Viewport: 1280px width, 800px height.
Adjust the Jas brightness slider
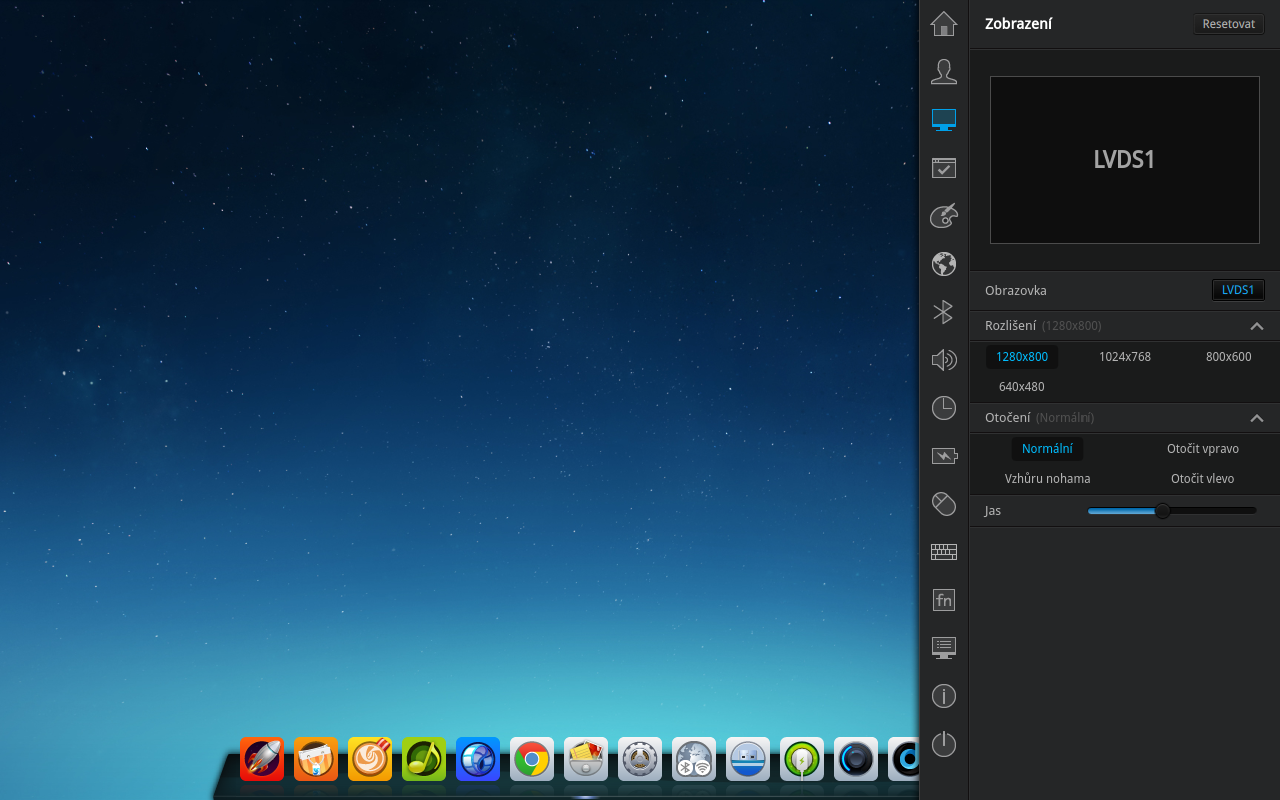1161,510
